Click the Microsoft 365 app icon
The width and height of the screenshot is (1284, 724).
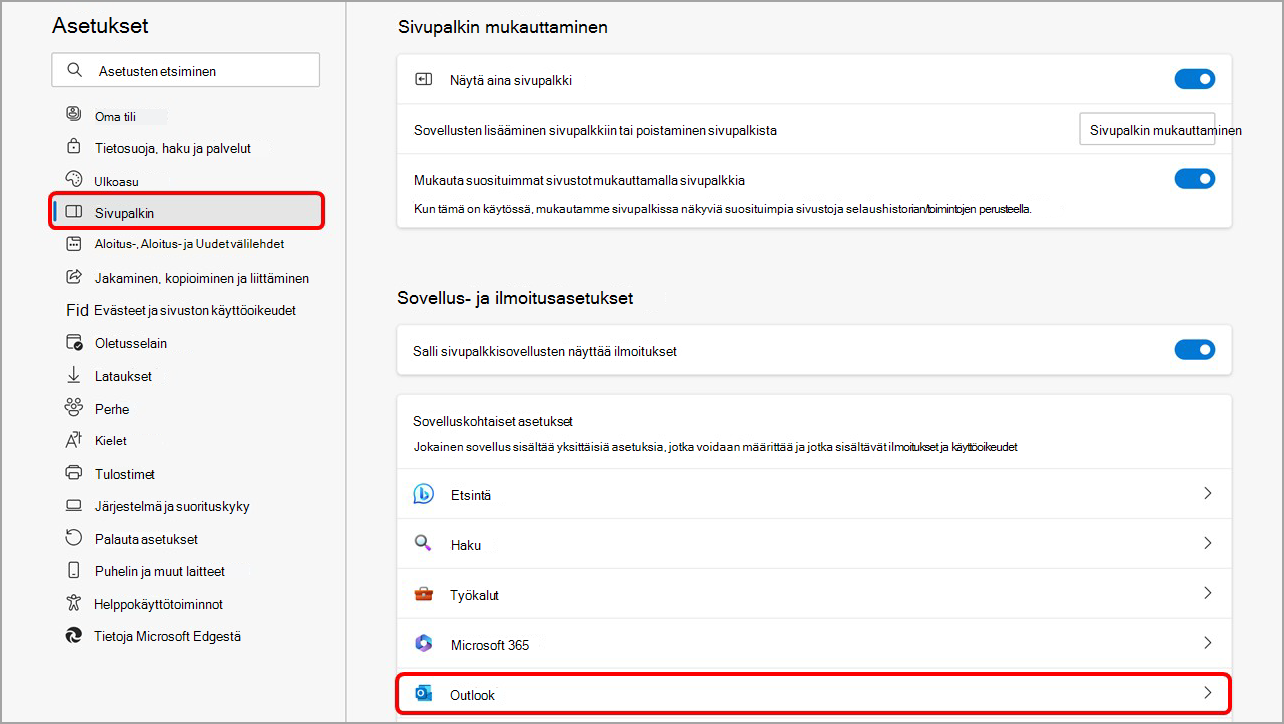[x=423, y=644]
